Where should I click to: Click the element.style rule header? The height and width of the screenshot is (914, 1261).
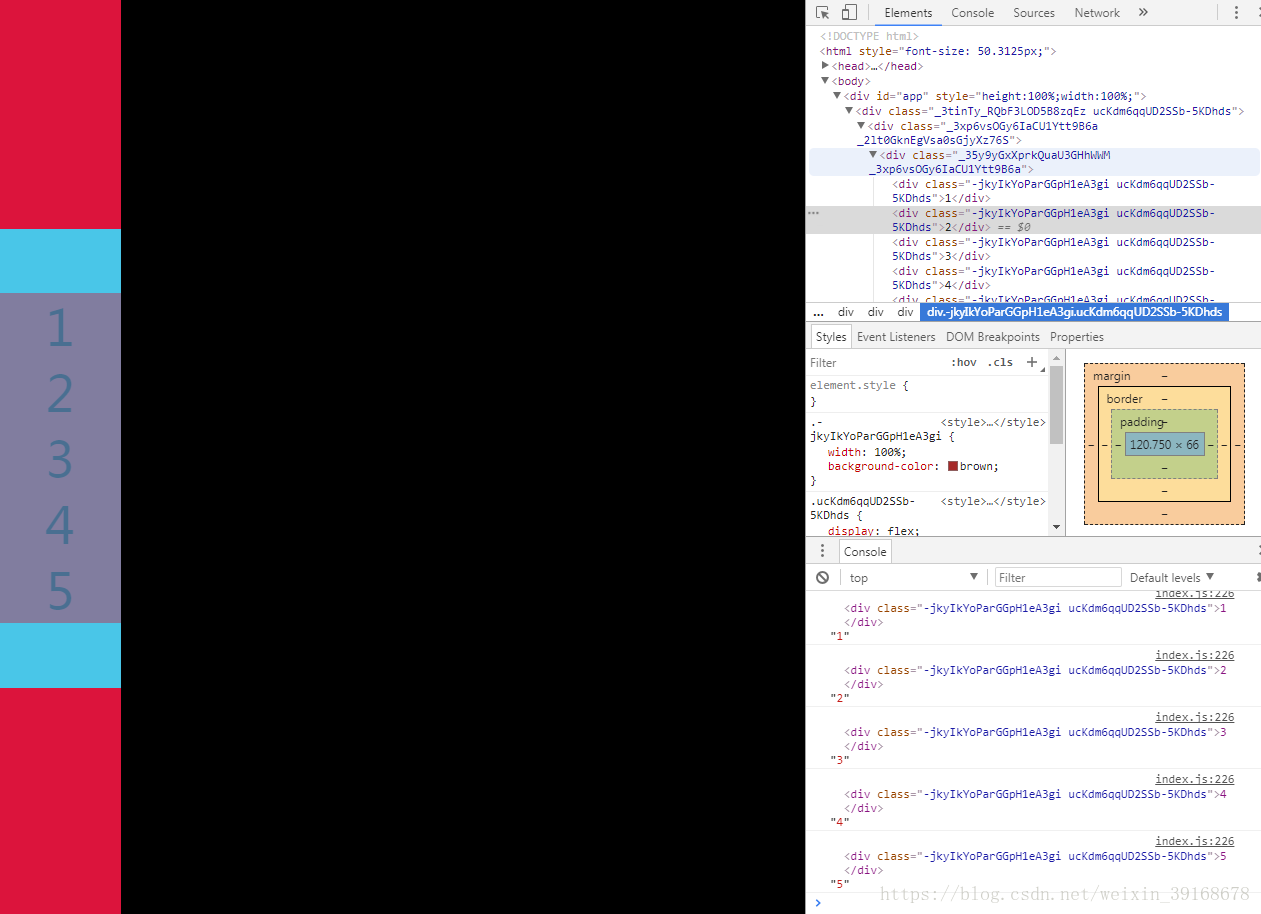(859, 385)
